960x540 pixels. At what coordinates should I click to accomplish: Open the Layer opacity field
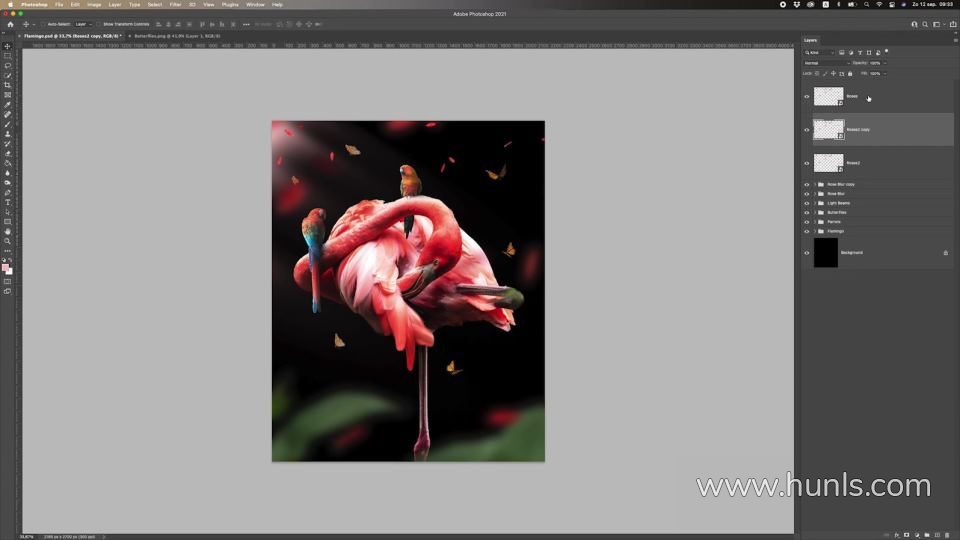(x=877, y=63)
